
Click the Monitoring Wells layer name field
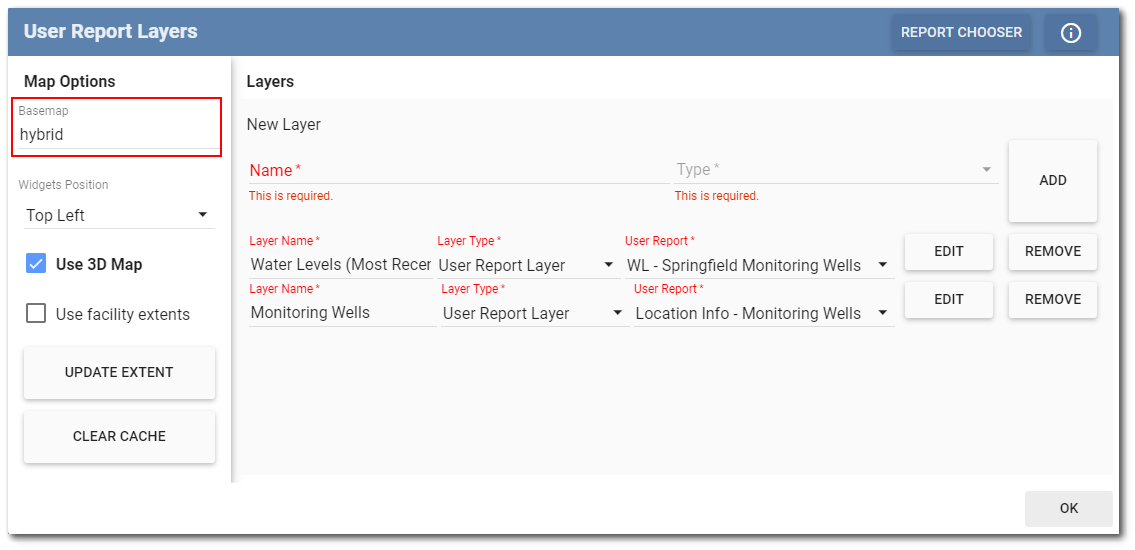point(341,313)
